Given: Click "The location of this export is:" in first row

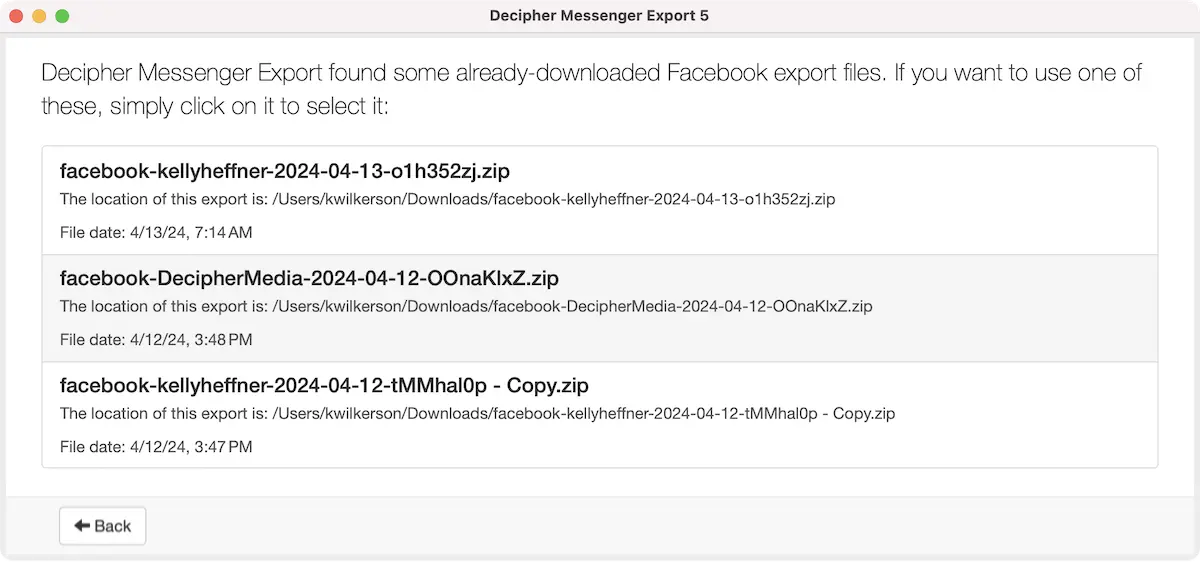Looking at the screenshot, I should pyautogui.click(x=163, y=199).
